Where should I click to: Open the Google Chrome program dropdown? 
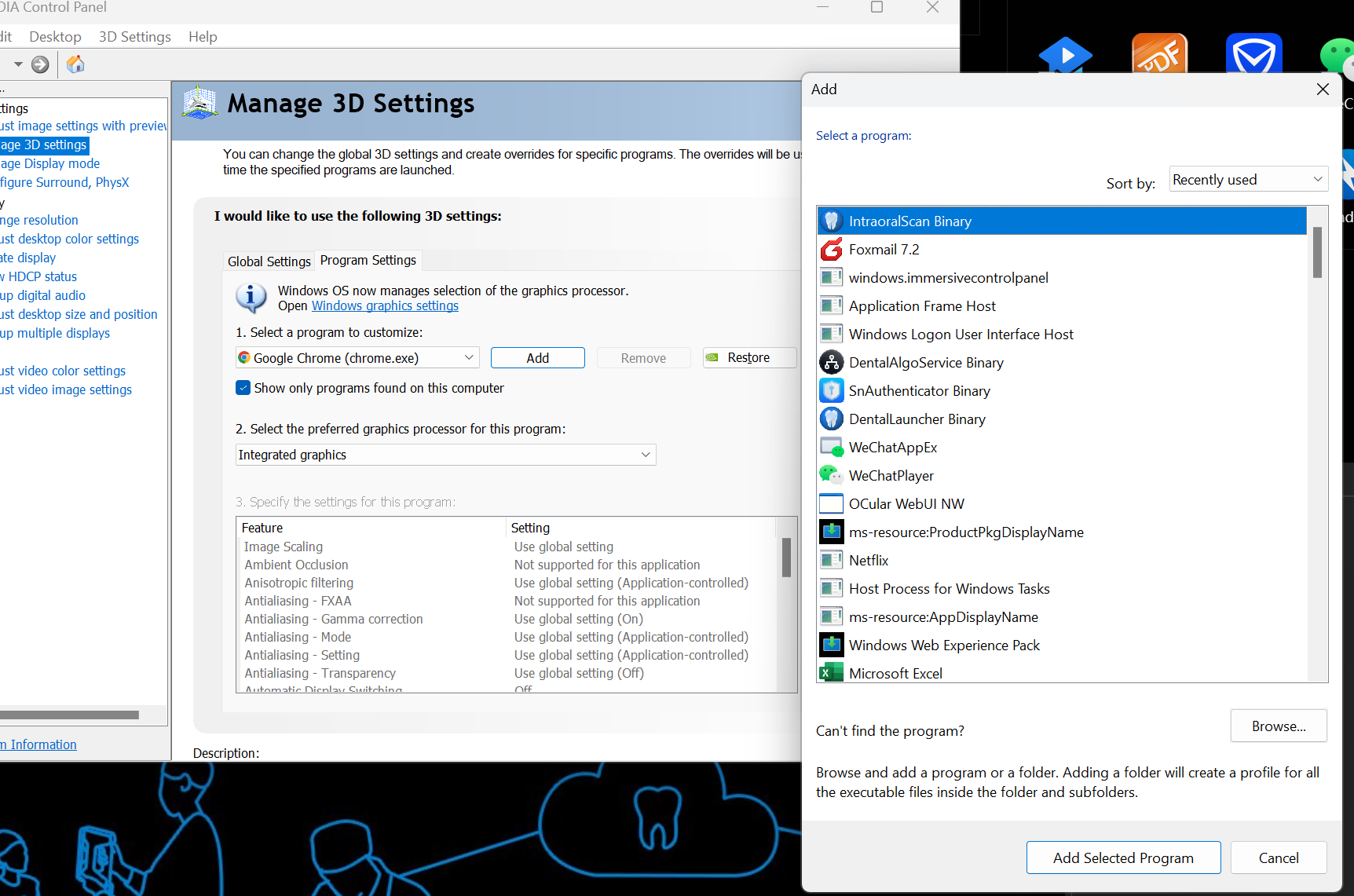coord(357,358)
